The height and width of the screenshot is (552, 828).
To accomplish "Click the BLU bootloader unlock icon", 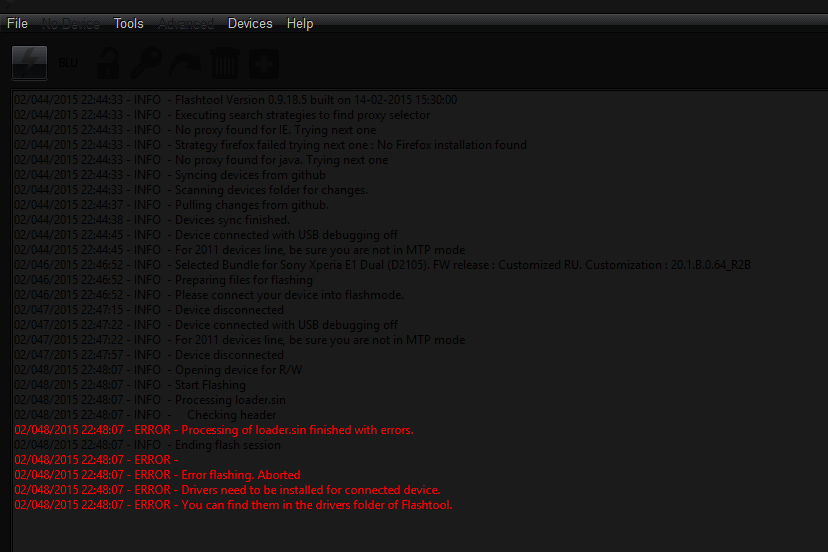I will (x=68, y=63).
